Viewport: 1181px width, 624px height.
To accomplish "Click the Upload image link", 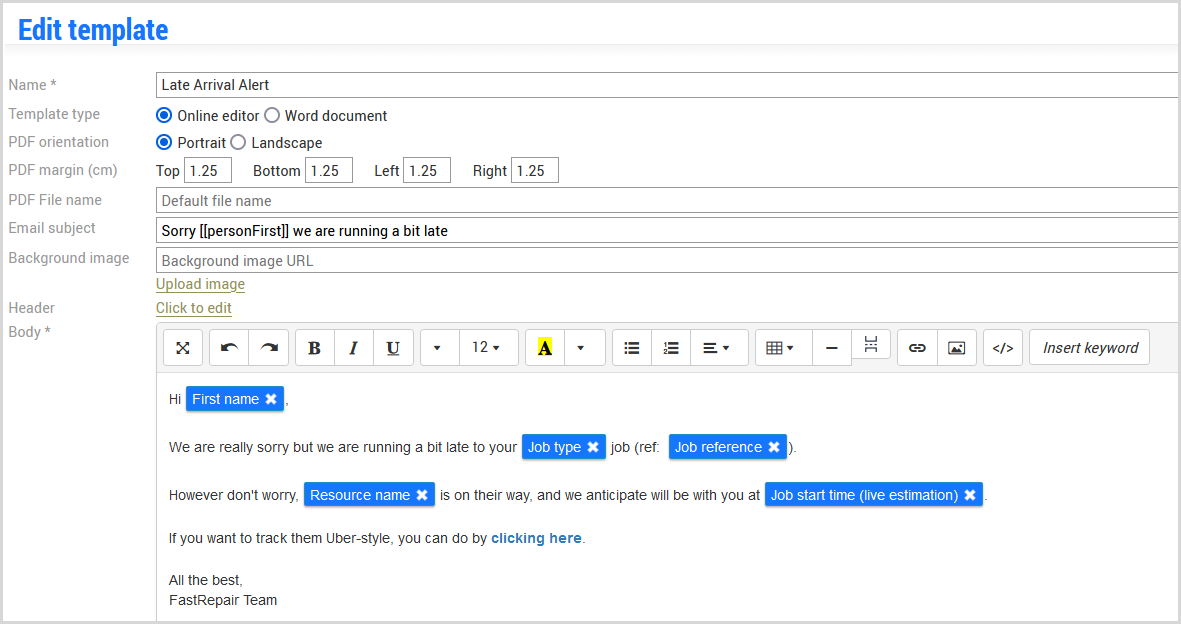I will [x=200, y=284].
